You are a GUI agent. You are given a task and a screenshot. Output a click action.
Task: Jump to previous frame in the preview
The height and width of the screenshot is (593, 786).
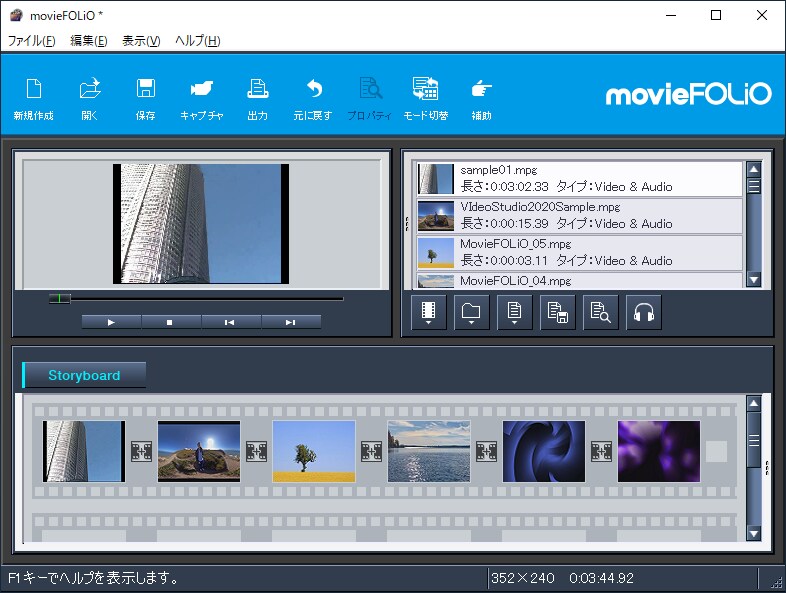tap(231, 322)
